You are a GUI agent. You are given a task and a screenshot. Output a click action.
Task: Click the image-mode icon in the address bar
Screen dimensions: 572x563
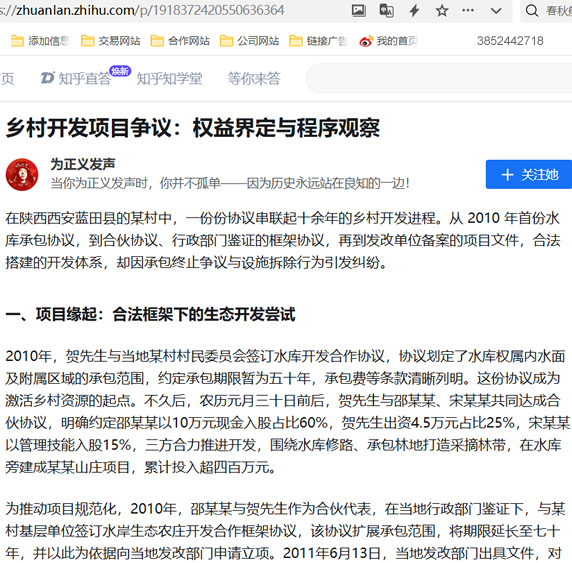pyautogui.click(x=359, y=10)
